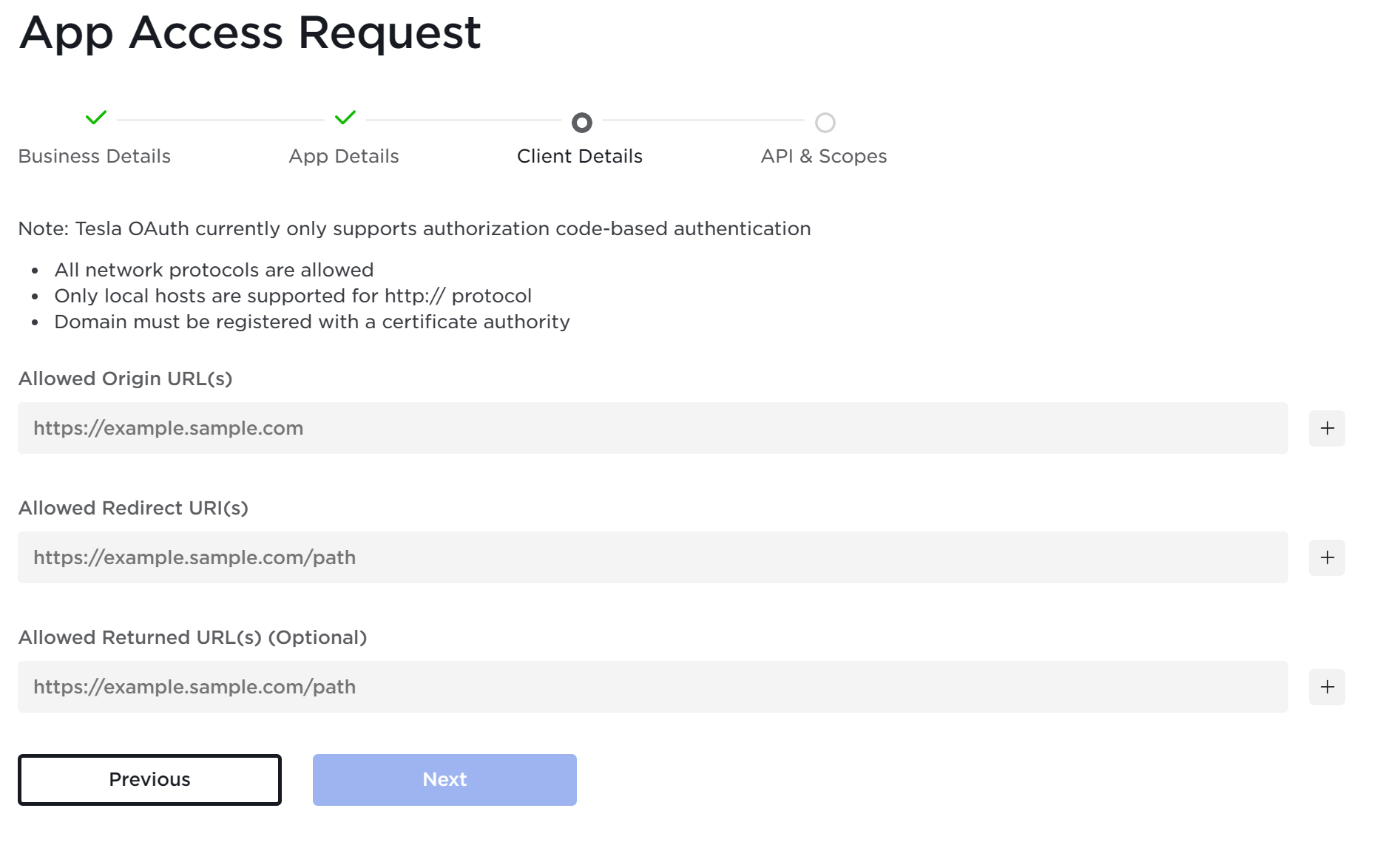Image resolution: width=1400 pixels, height=845 pixels.
Task: Add another Allowed Redirect URI with plus
Action: [x=1327, y=557]
